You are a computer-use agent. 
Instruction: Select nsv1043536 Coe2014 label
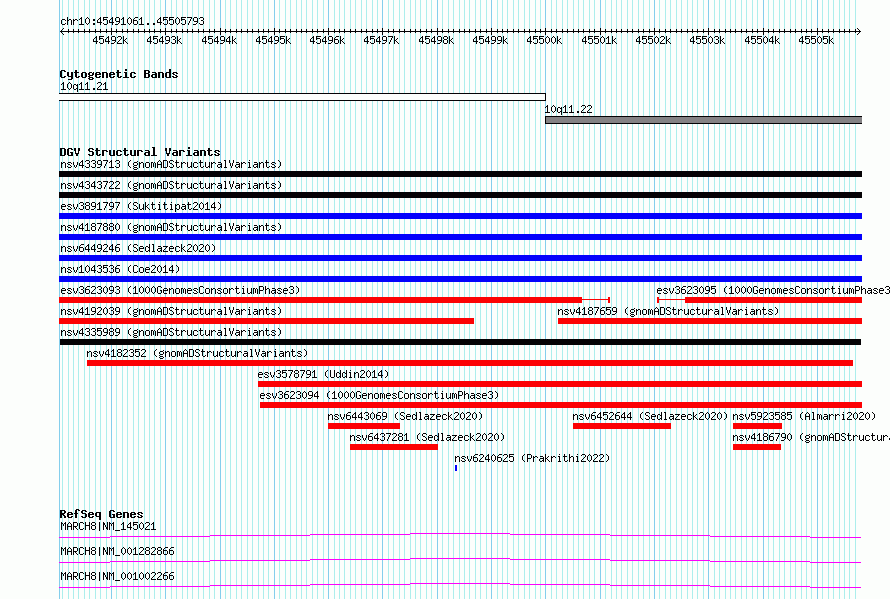click(120, 270)
